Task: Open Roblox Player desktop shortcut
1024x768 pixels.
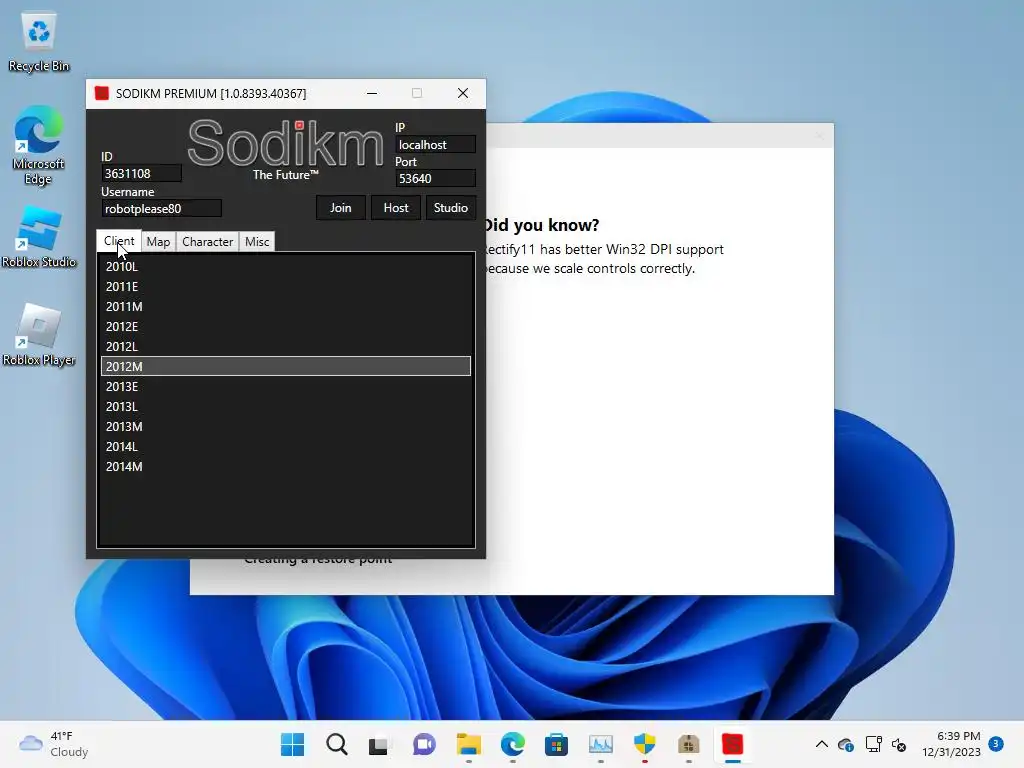Action: 39,334
